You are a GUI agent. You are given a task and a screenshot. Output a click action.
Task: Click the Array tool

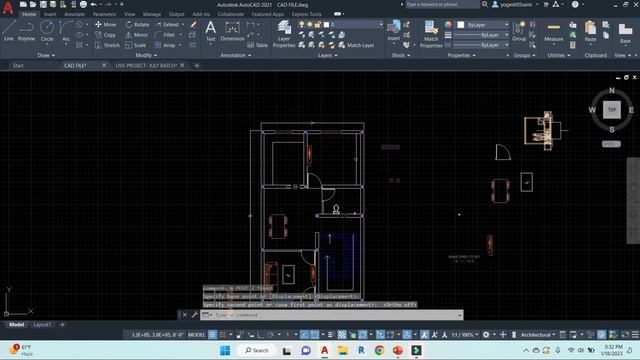click(x=165, y=45)
